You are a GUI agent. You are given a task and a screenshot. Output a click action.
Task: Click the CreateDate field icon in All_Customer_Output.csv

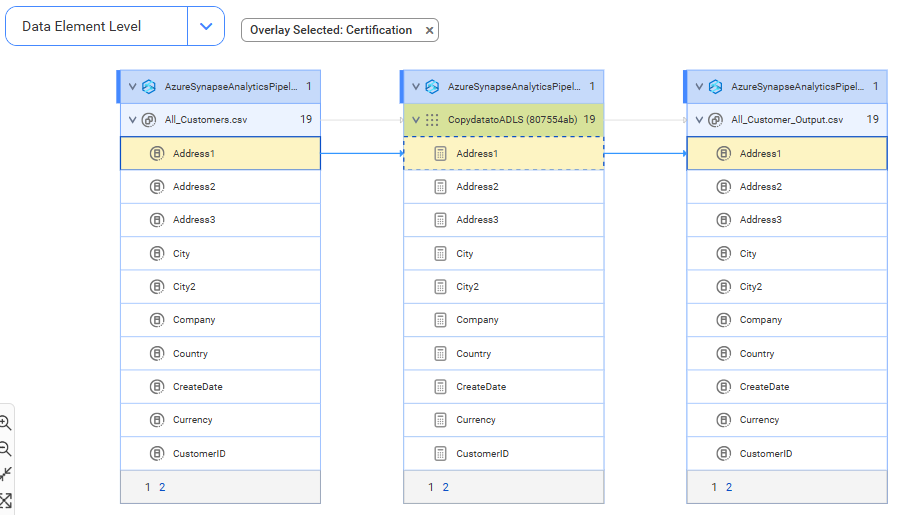[x=724, y=387]
